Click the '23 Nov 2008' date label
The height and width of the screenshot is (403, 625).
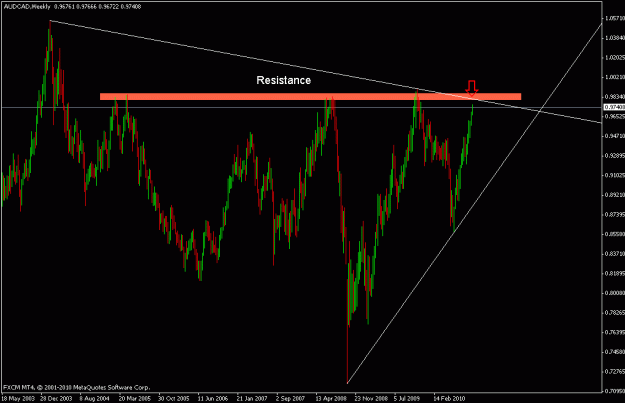371,399
